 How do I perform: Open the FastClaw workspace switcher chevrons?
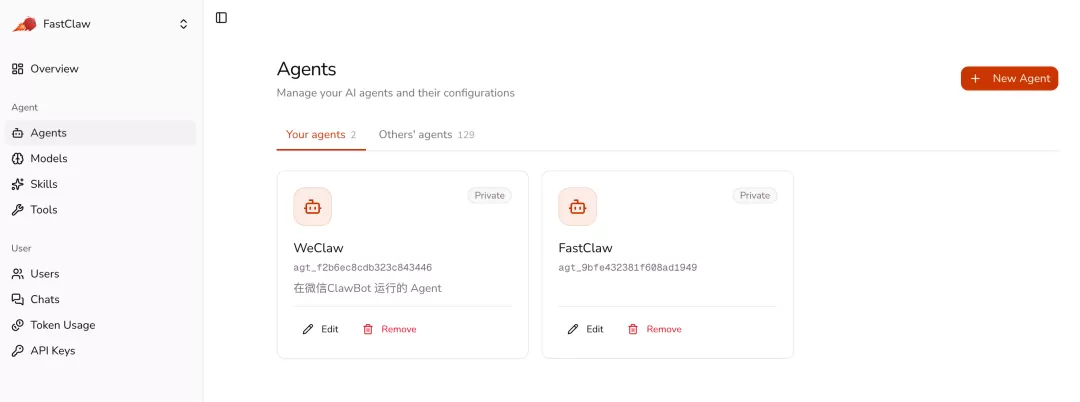(183, 24)
